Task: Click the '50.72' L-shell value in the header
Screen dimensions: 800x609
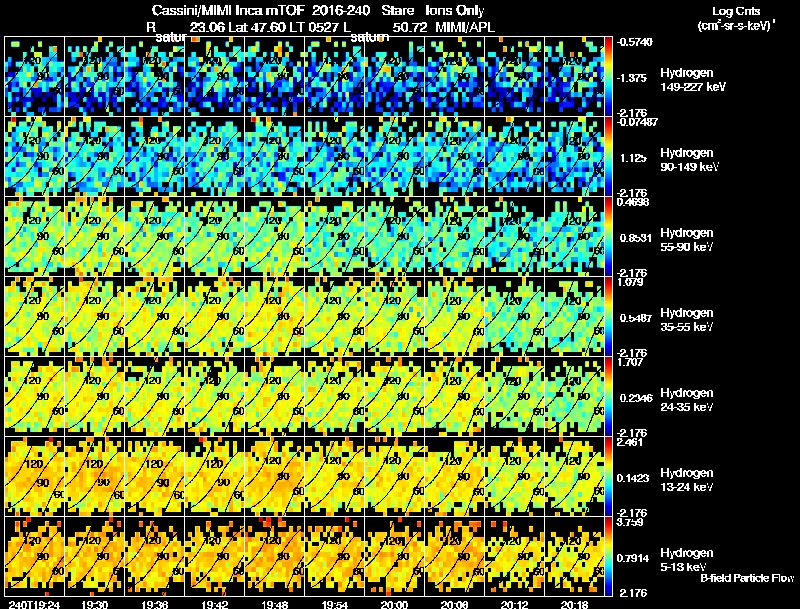Action: coord(410,27)
